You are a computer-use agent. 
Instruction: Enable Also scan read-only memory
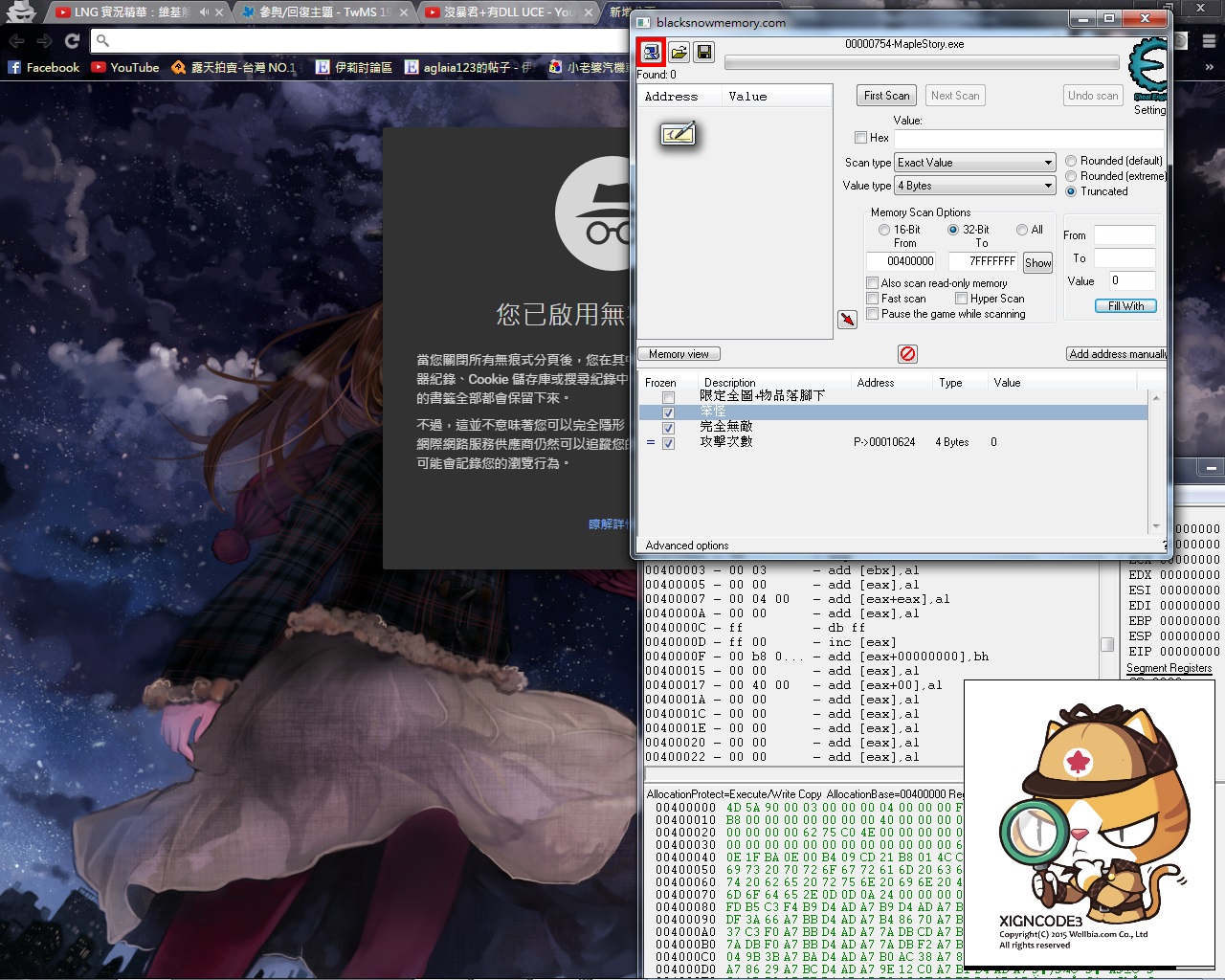click(872, 283)
